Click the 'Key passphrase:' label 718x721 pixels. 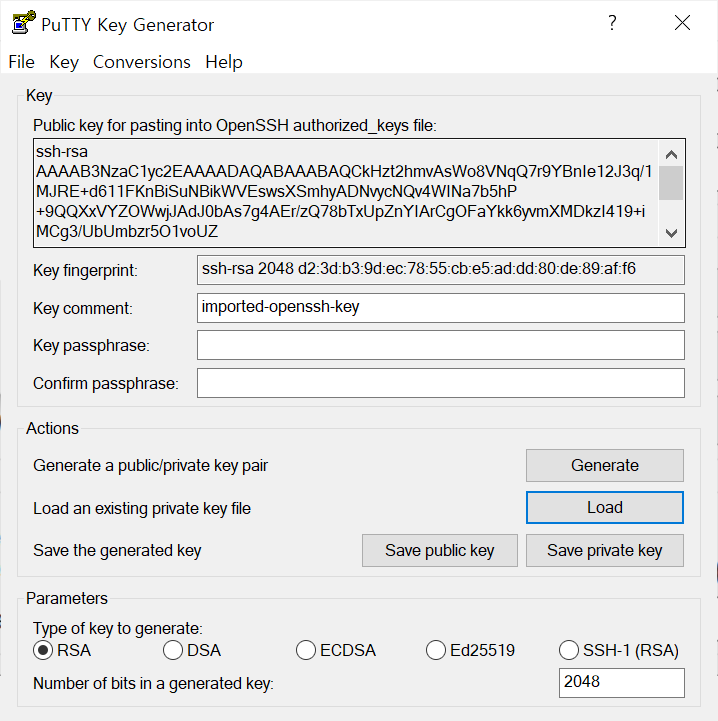(91, 346)
